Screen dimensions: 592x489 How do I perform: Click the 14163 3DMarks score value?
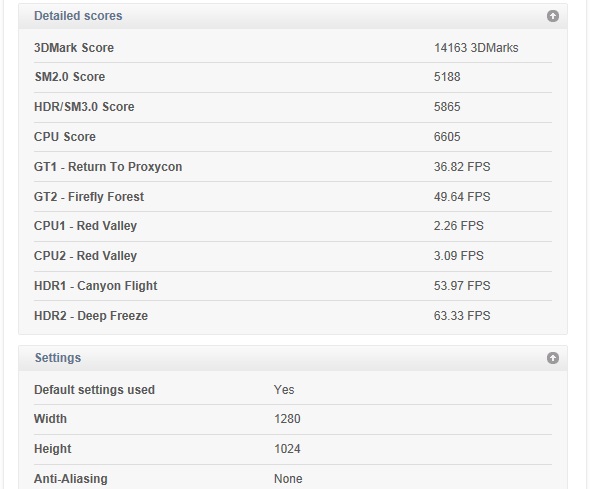476,48
